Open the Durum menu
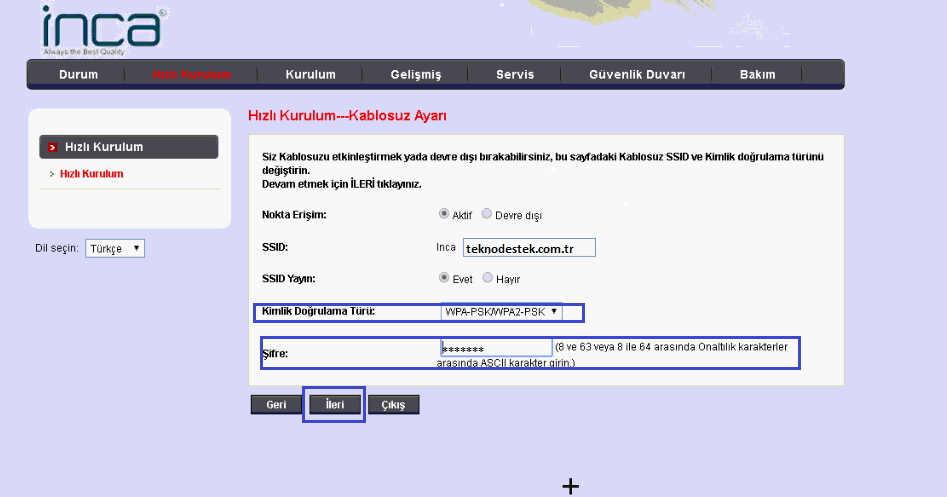 pyautogui.click(x=78, y=75)
